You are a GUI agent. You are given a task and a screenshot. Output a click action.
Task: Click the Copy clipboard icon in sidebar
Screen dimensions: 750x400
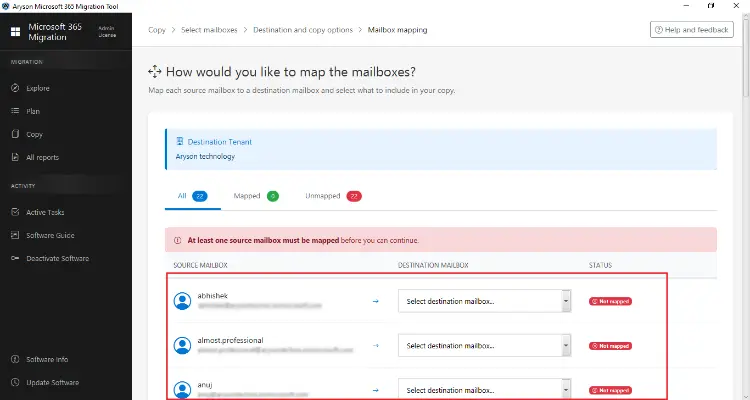pos(15,134)
